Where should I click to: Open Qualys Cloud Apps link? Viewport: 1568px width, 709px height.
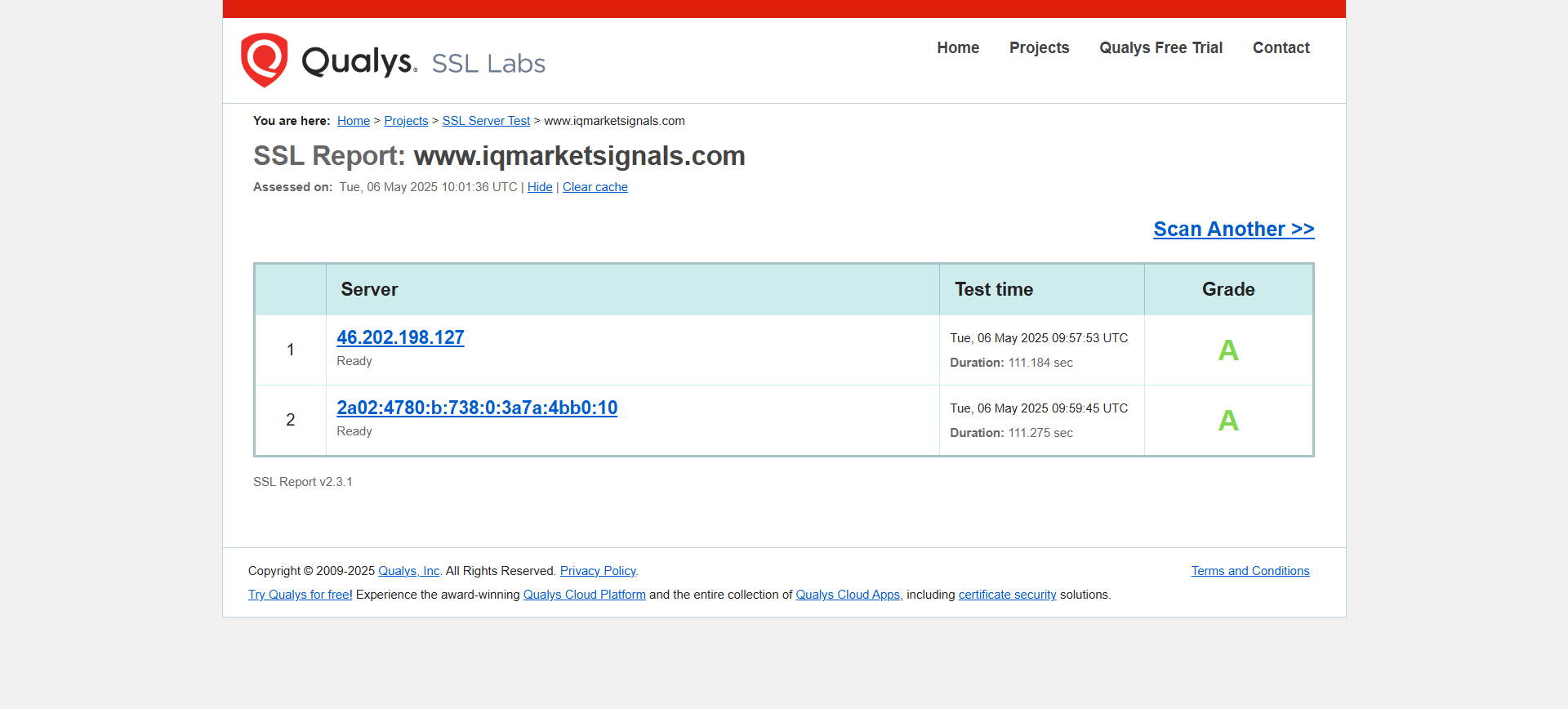(x=848, y=595)
